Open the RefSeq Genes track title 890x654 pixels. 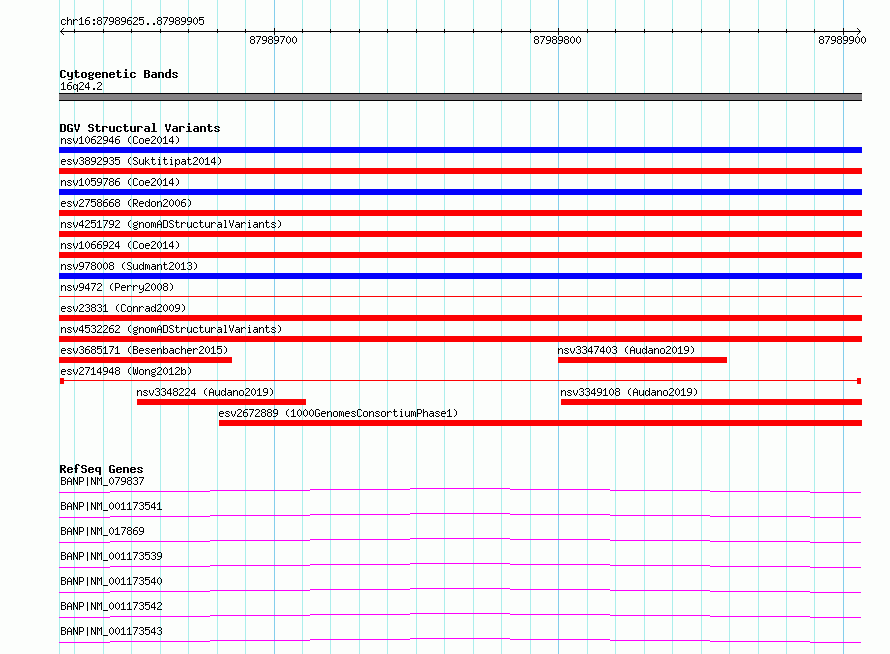coord(102,469)
